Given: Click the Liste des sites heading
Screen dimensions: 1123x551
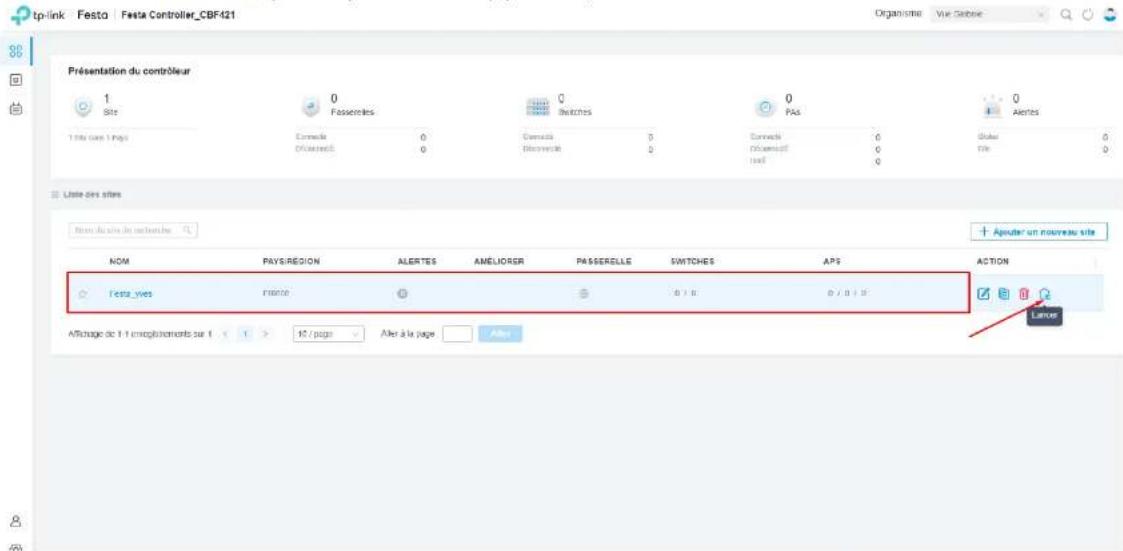Looking at the screenshot, I should pyautogui.click(x=92, y=194).
